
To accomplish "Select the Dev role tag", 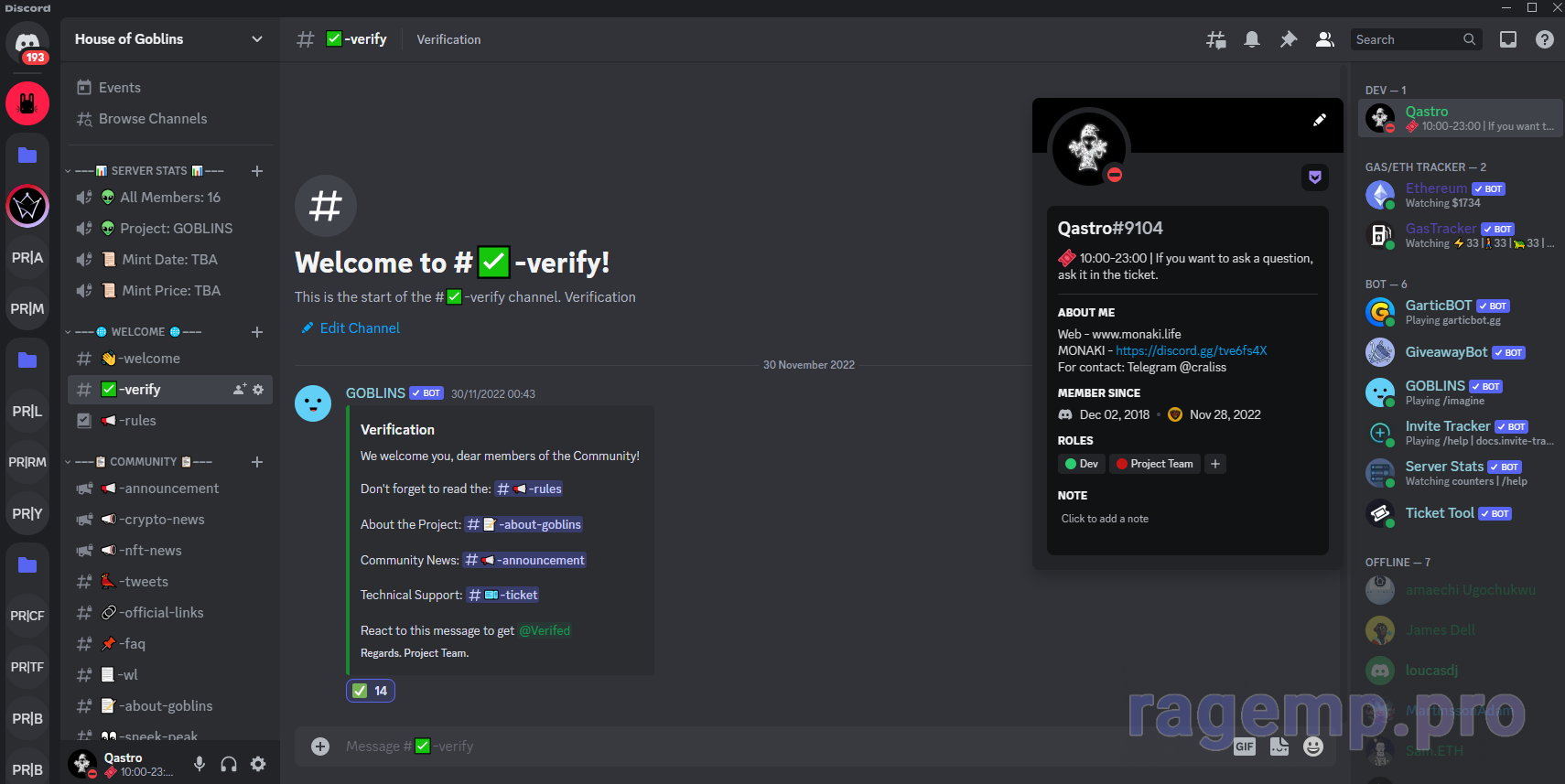I will (1082, 464).
